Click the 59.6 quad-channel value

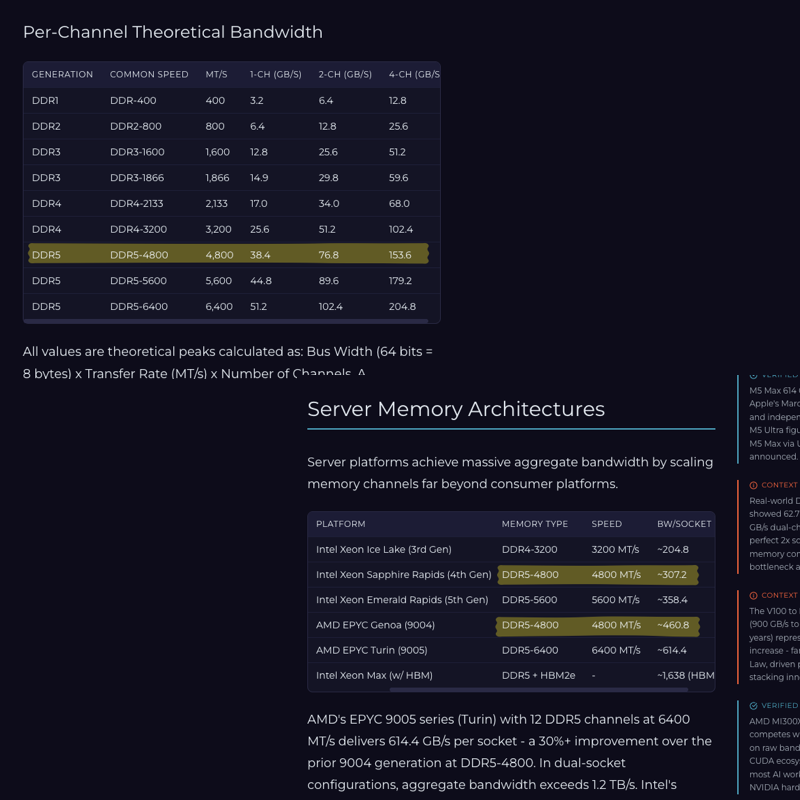[x=398, y=178]
